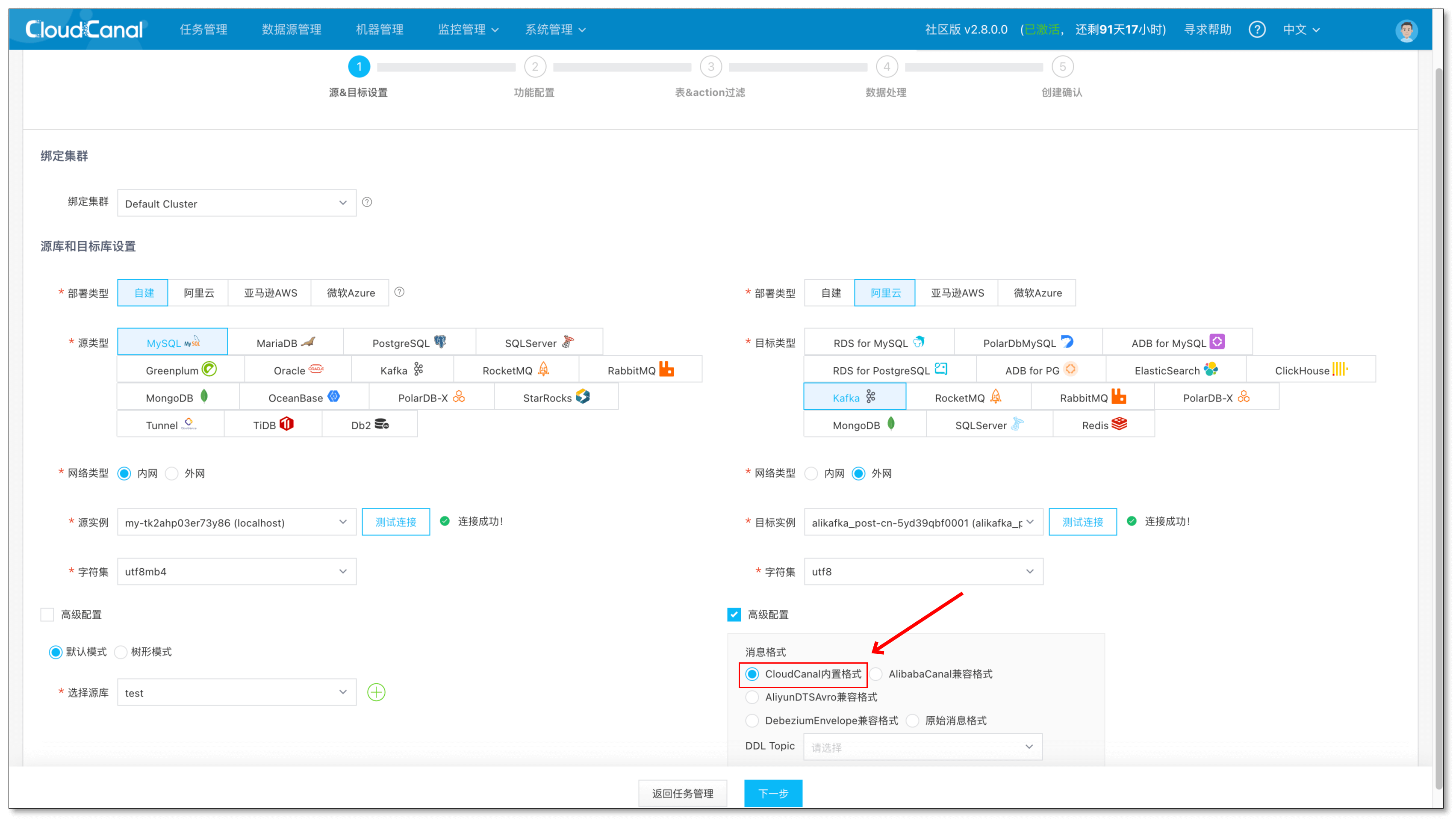1456x821 pixels.
Task: Select 树形模式 radio option
Action: [x=121, y=652]
